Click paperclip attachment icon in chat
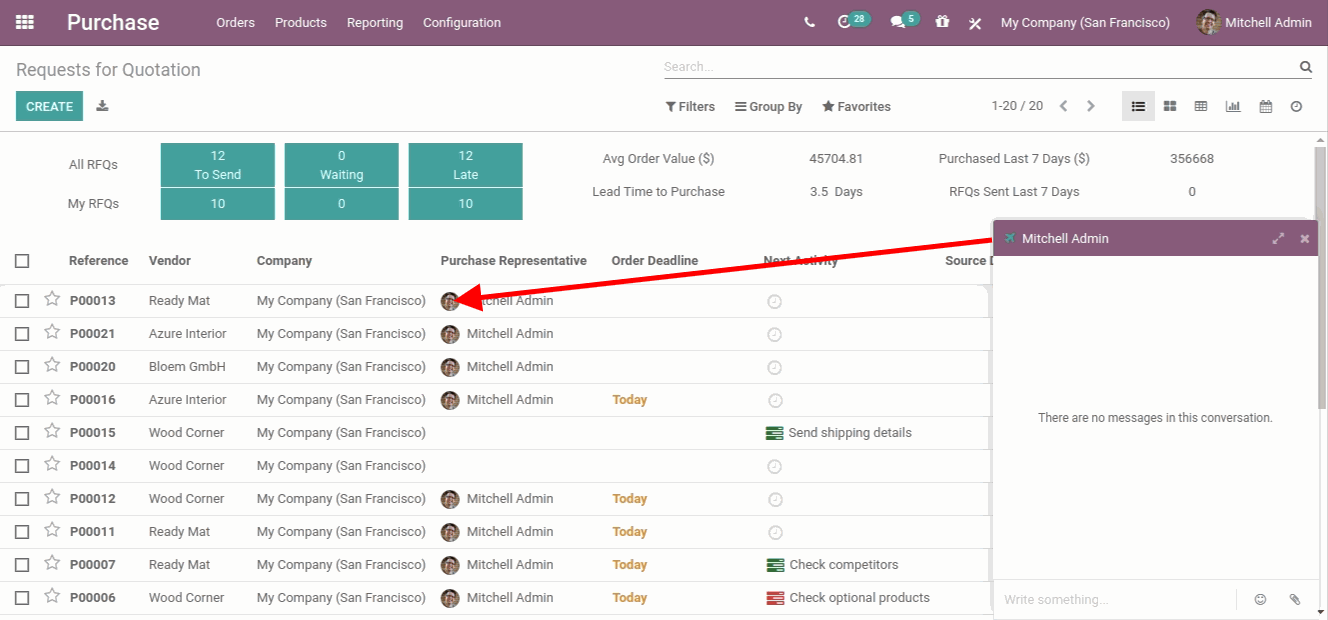This screenshot has width=1328, height=620. pyautogui.click(x=1295, y=599)
